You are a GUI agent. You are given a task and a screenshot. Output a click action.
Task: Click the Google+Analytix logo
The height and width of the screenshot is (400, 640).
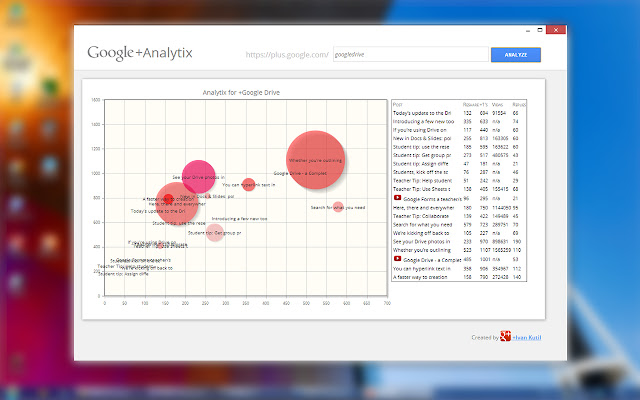[140, 53]
